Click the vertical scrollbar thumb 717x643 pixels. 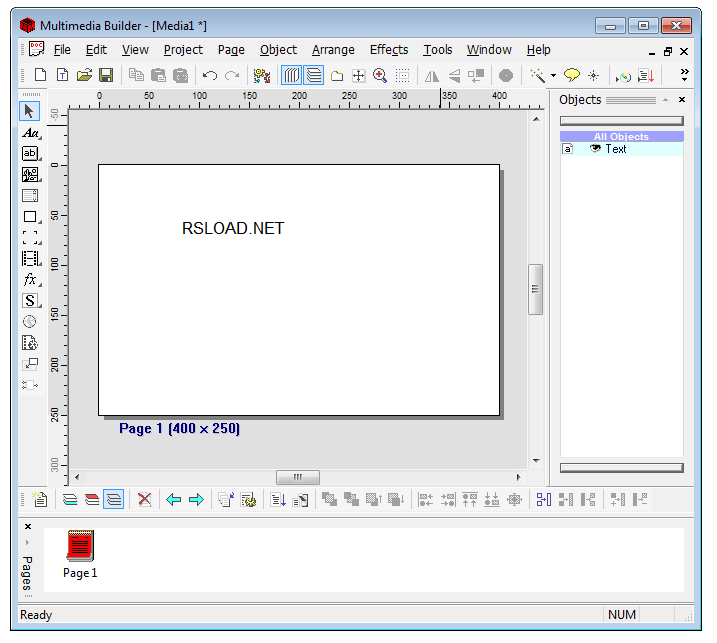coord(535,289)
